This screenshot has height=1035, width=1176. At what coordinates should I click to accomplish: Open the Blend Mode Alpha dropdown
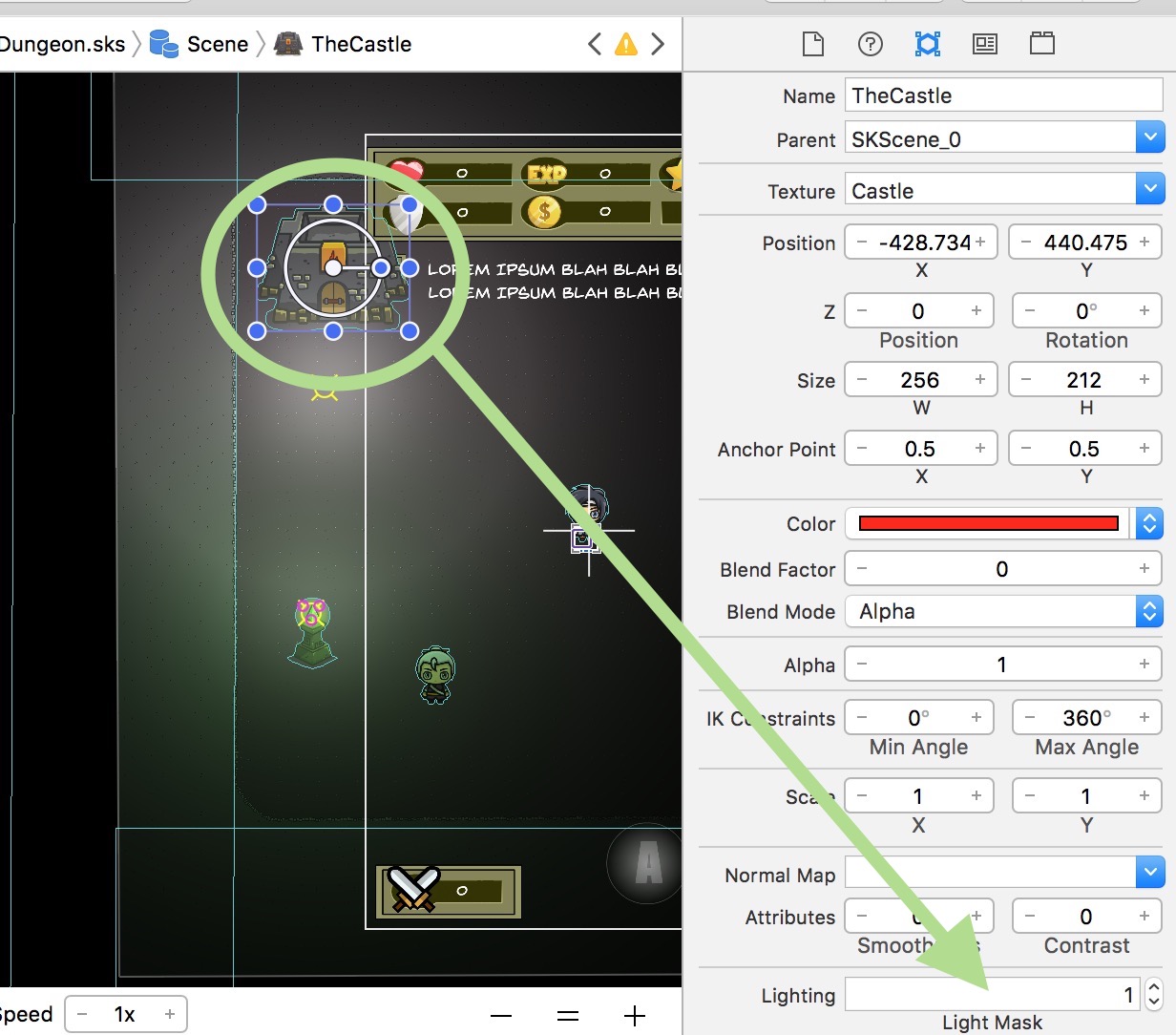click(1150, 611)
